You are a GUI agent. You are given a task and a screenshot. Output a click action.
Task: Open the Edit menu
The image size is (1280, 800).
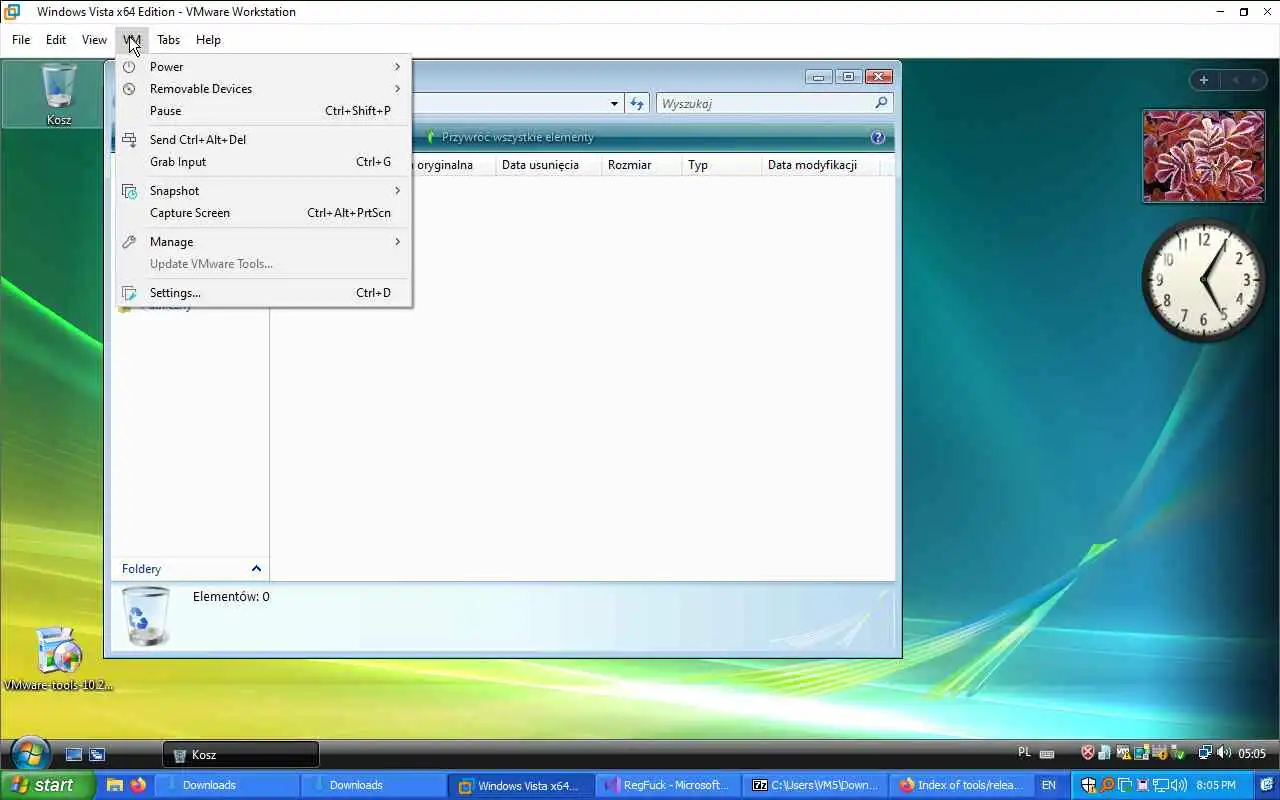(56, 40)
